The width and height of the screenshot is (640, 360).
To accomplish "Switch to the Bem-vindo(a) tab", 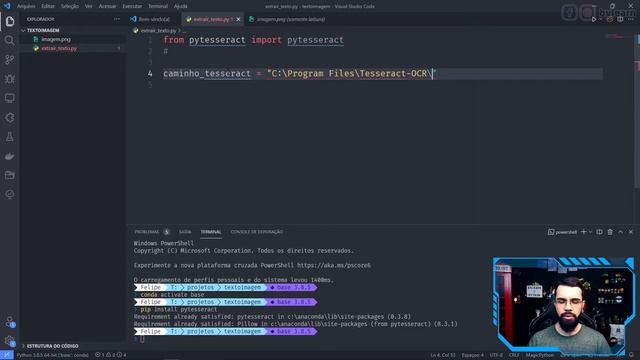I will [154, 19].
